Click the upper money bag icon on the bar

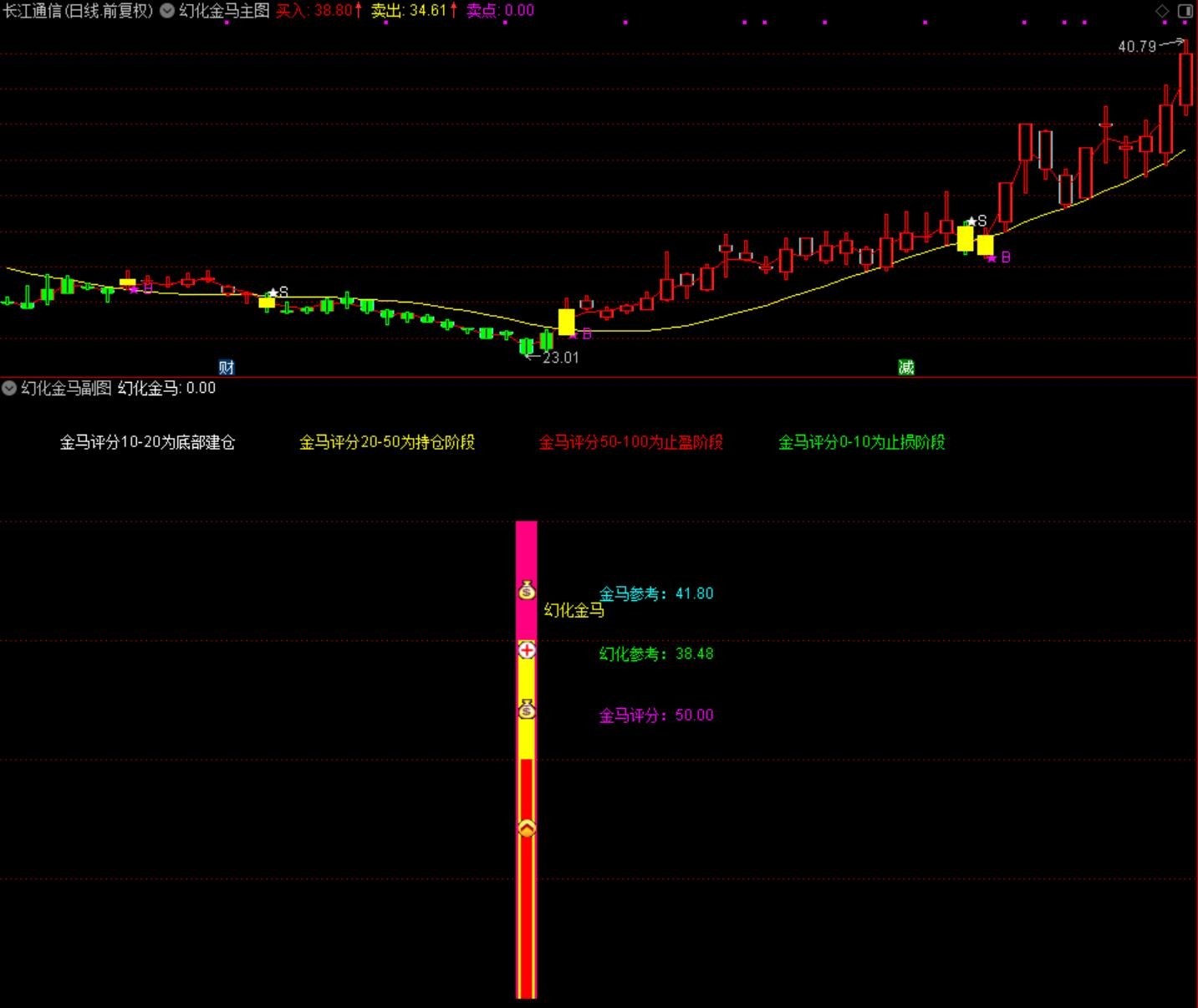click(x=527, y=589)
